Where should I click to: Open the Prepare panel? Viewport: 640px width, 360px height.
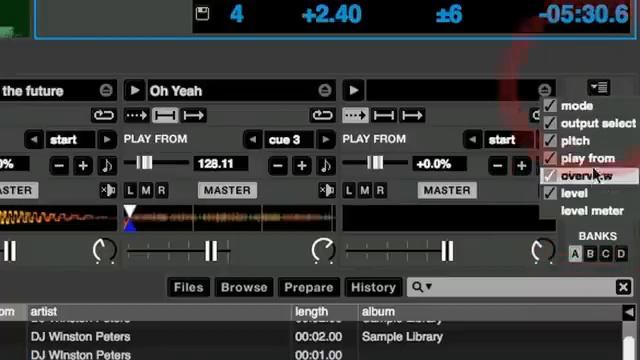[x=309, y=287]
